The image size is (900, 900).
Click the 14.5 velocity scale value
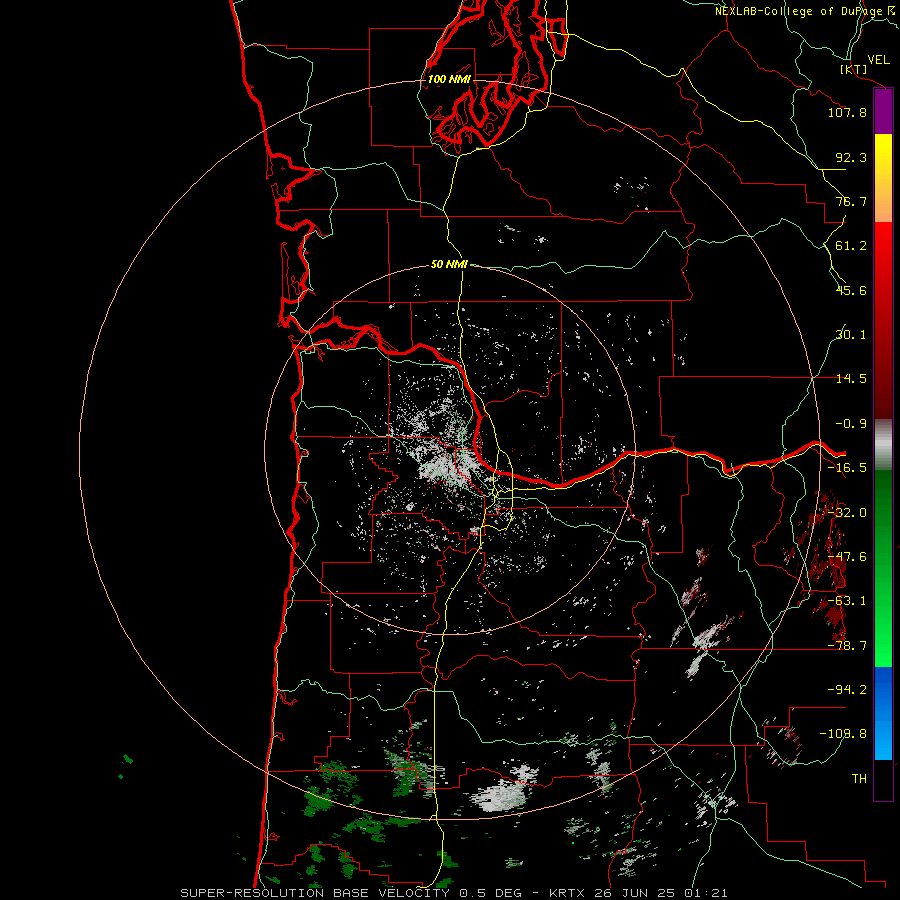point(851,379)
